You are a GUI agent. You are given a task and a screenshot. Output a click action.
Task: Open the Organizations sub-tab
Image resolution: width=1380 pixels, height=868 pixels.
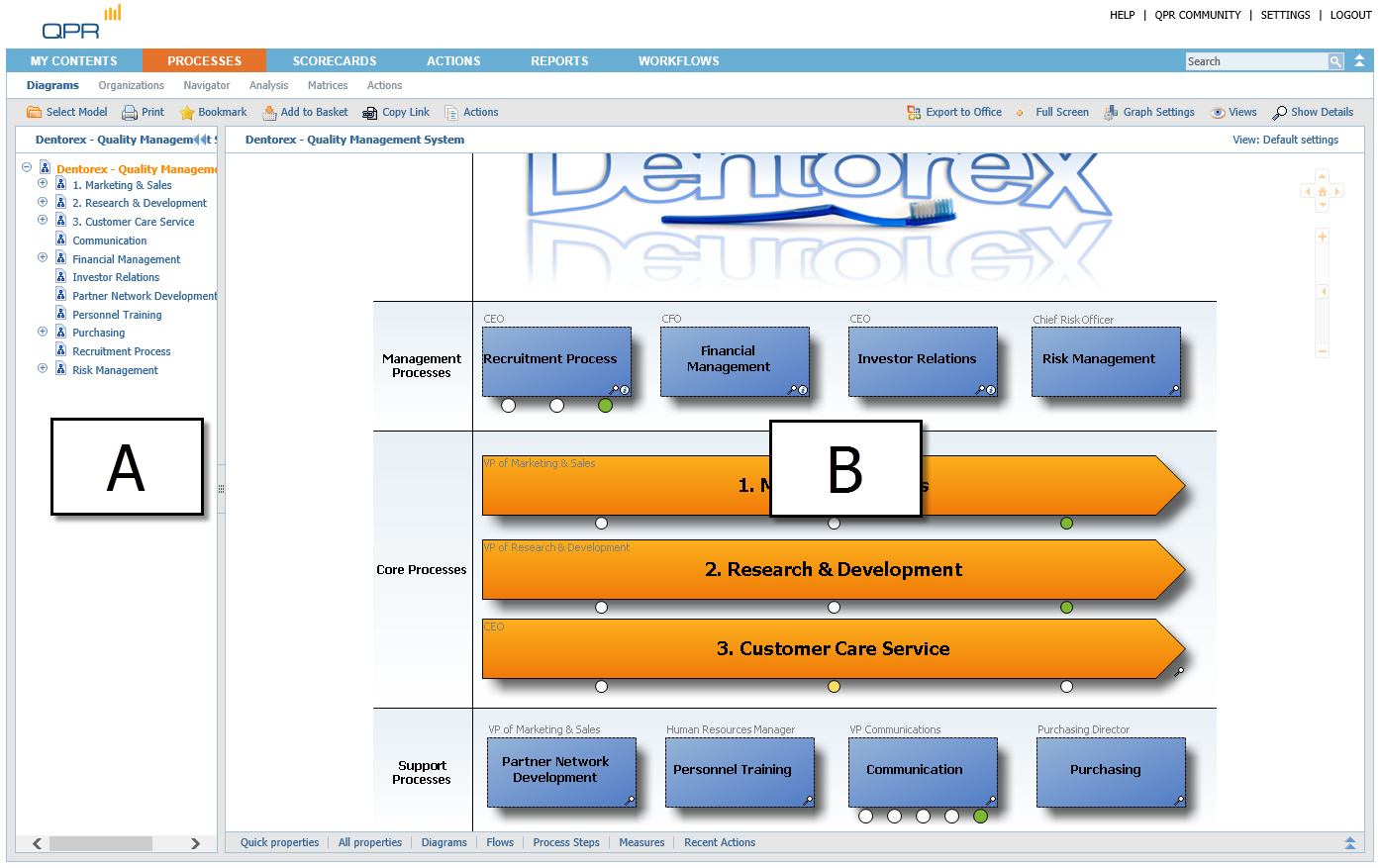pos(131,86)
